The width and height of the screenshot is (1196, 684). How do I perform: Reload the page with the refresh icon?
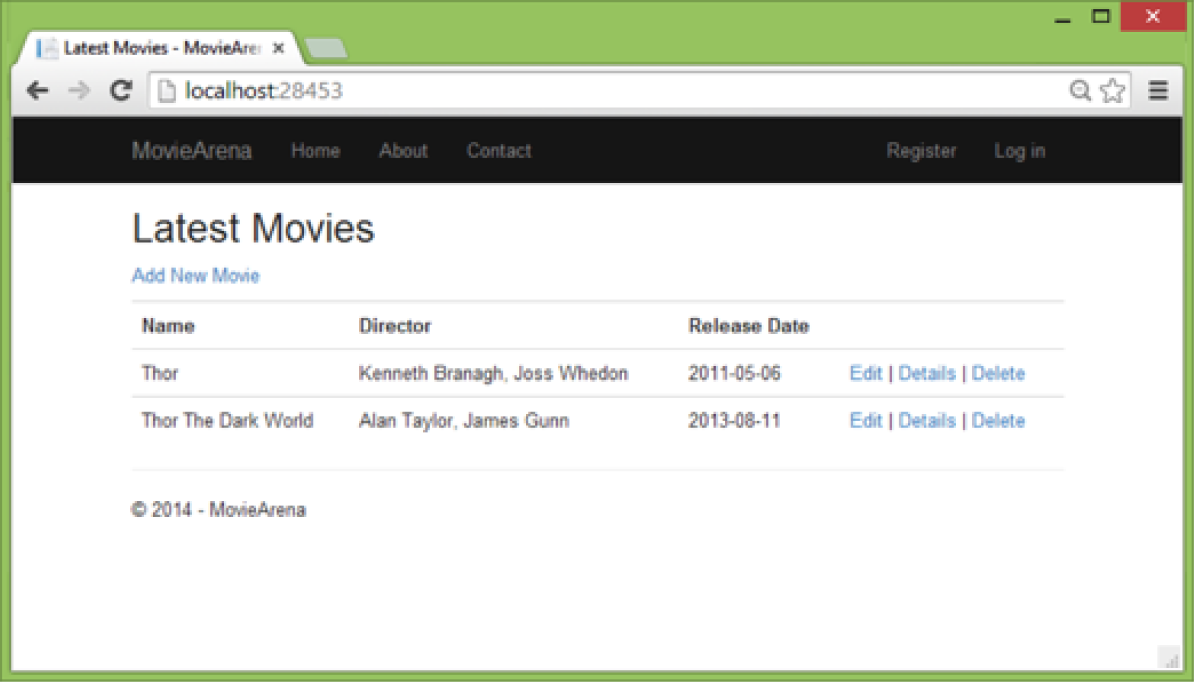click(x=121, y=91)
